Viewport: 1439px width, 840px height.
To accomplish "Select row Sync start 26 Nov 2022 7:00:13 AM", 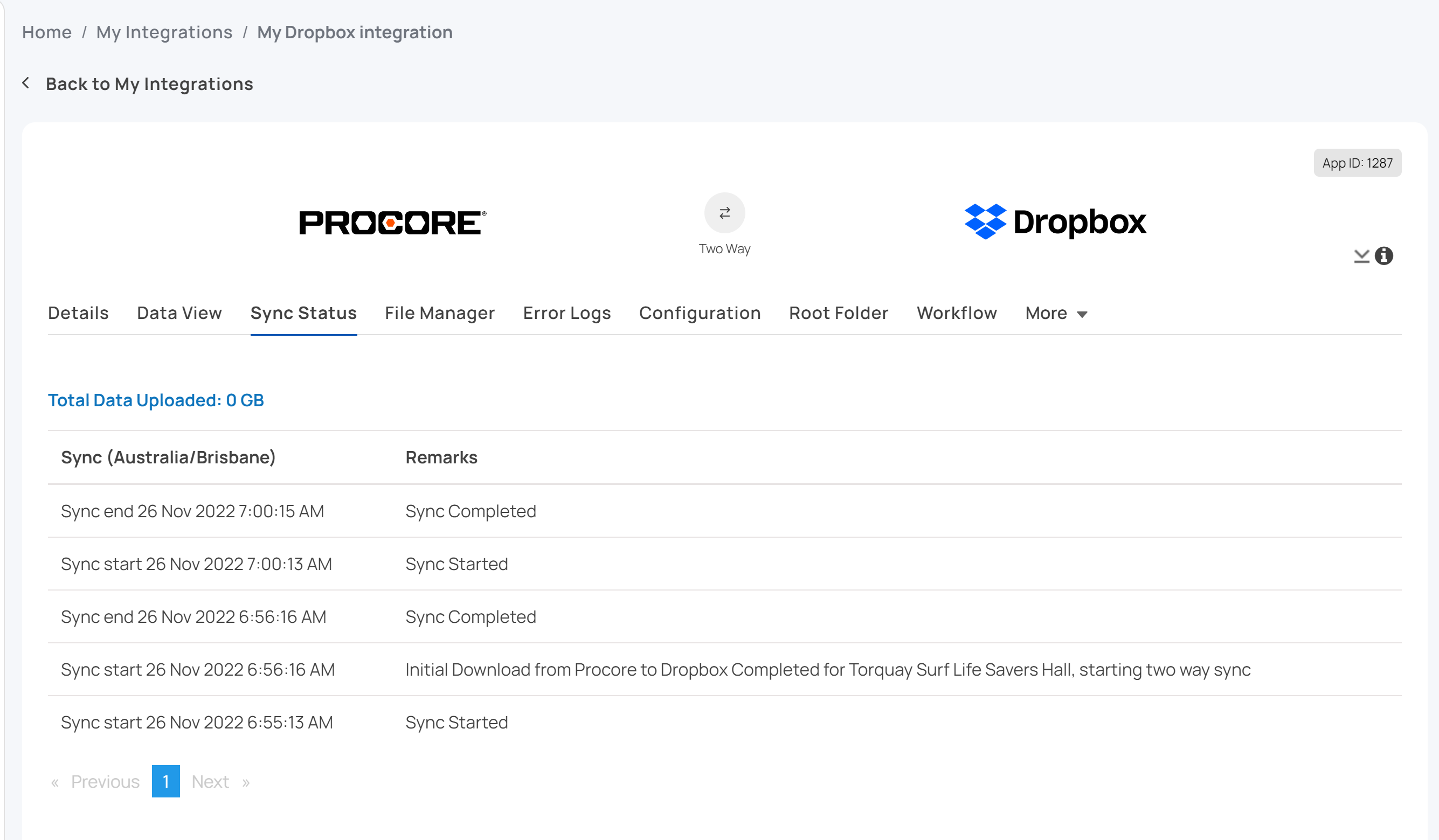I will click(x=725, y=564).
